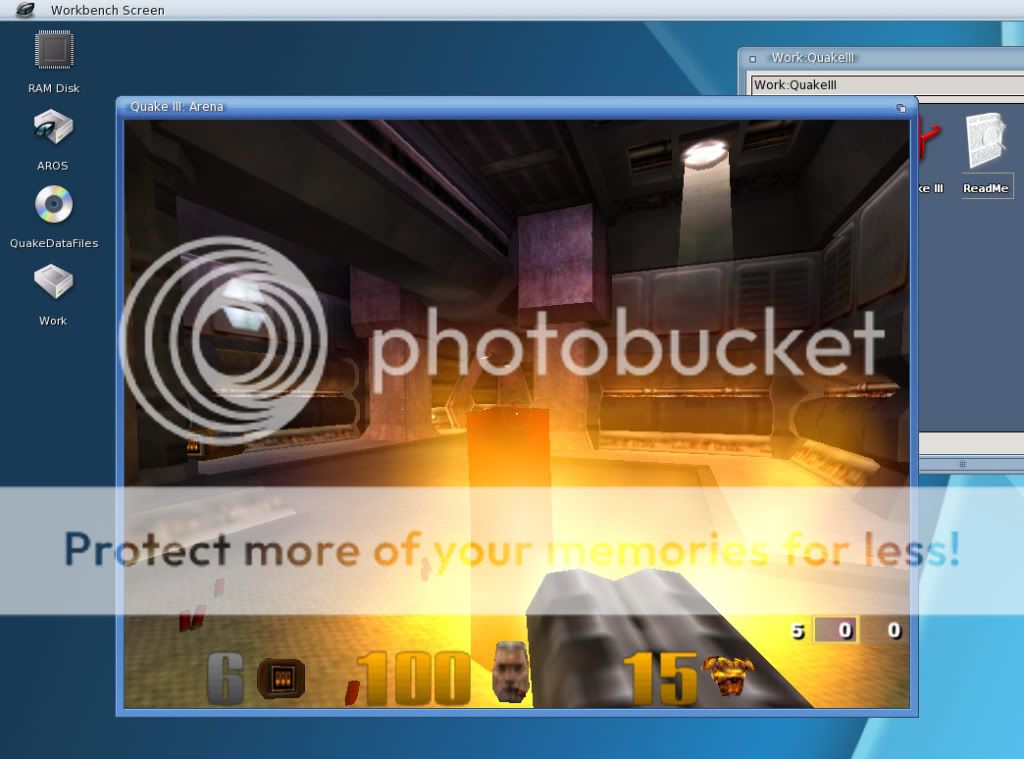Click the Quake III: Arena title bar
The height and width of the screenshot is (759, 1024).
(x=500, y=107)
